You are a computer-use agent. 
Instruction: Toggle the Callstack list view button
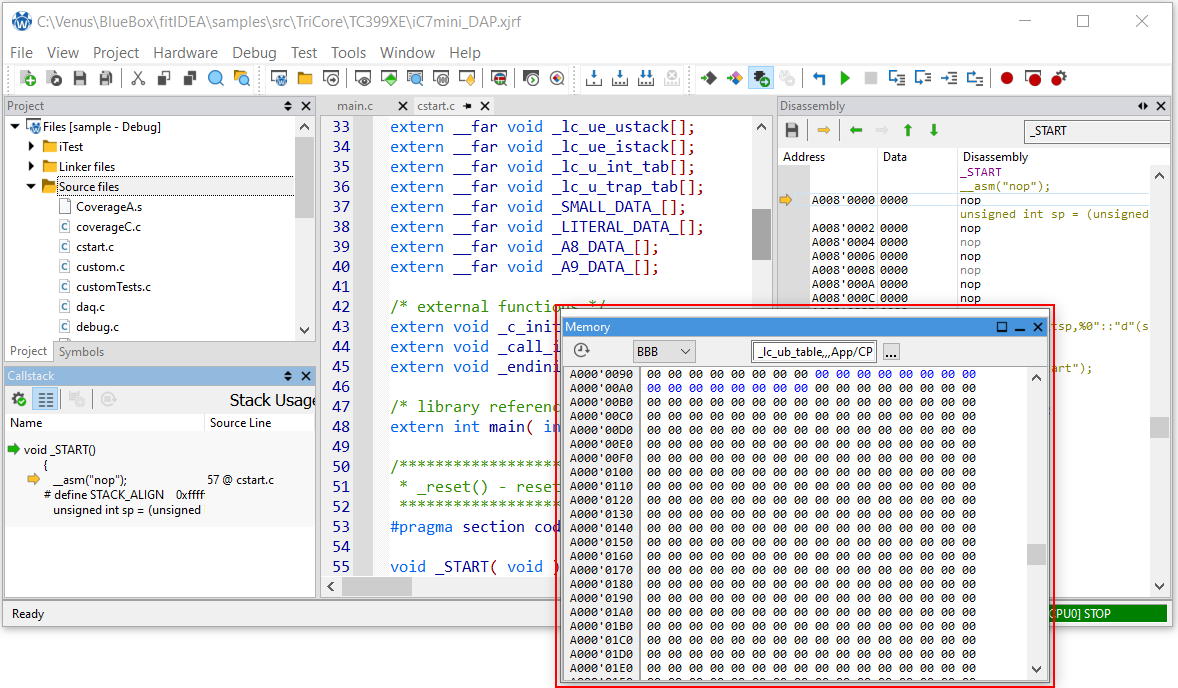[45, 399]
